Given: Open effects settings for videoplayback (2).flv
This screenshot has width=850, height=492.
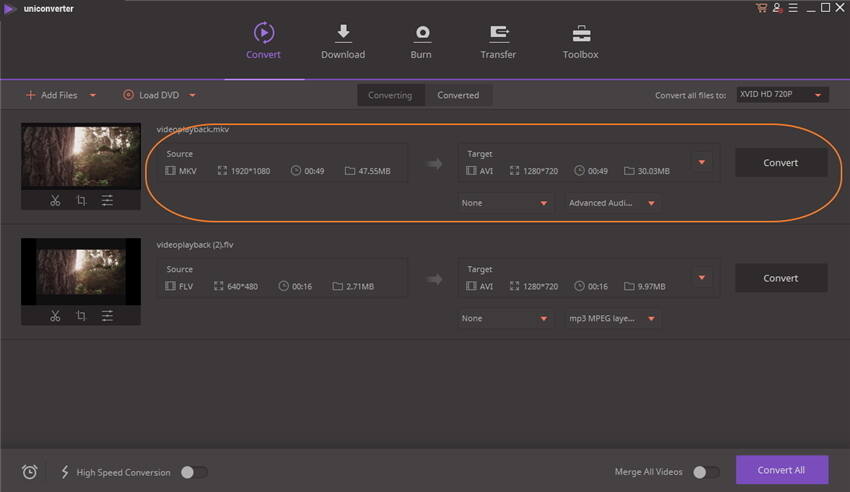Looking at the screenshot, I should point(107,316).
